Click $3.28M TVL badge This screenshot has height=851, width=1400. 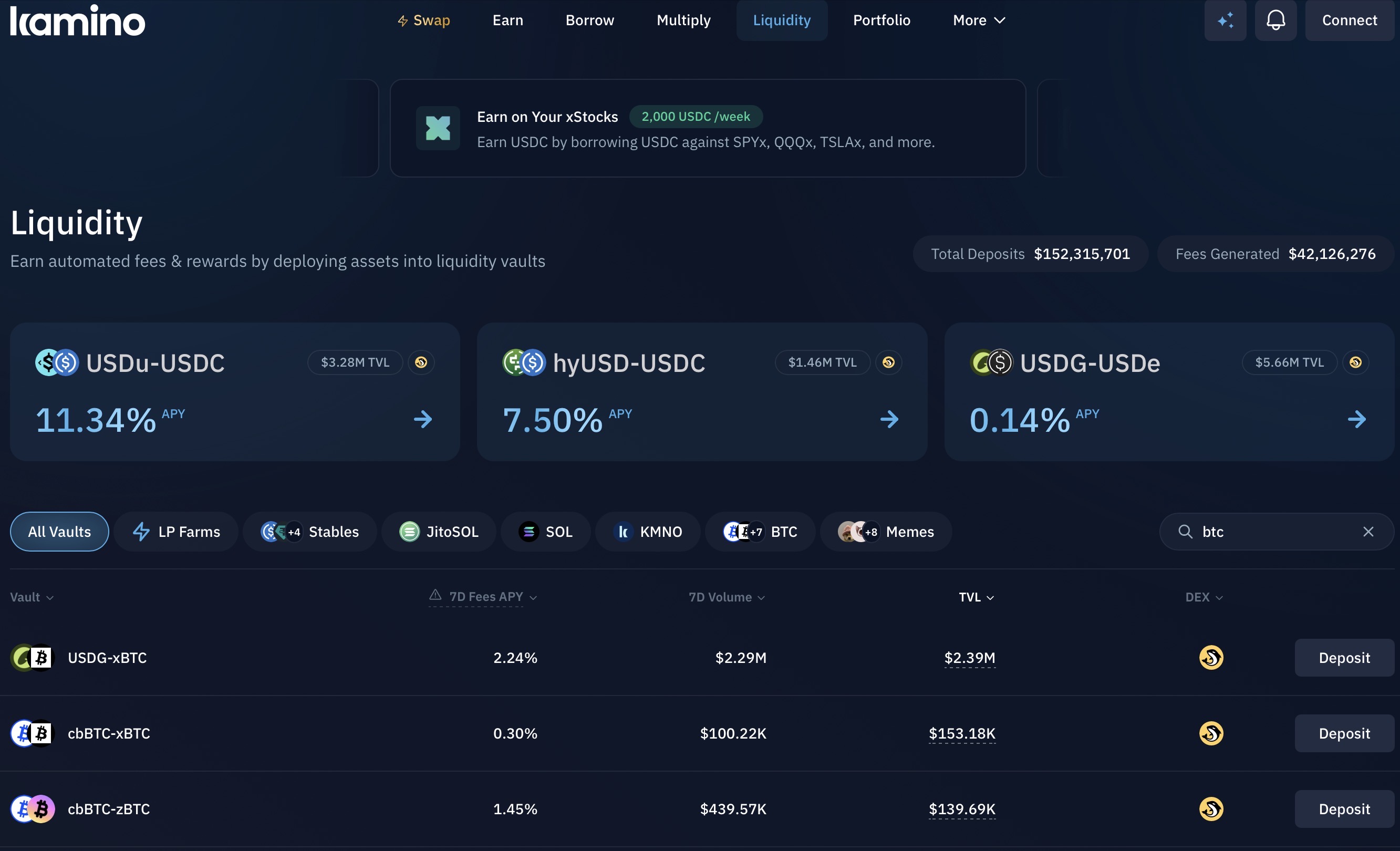(355, 362)
